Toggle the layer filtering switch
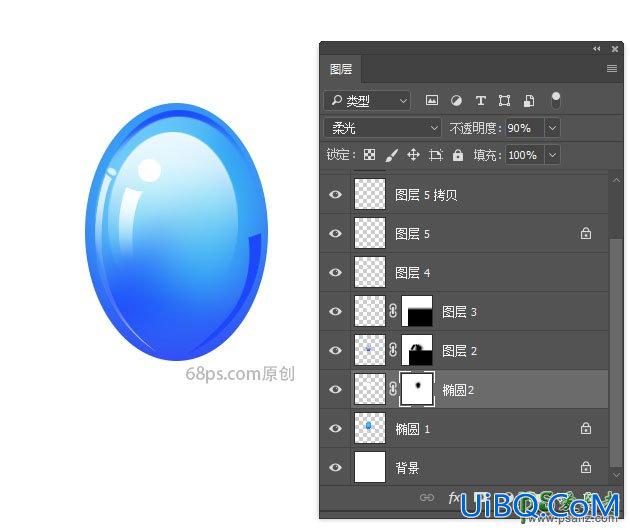This screenshot has width=630, height=530. pos(556,100)
